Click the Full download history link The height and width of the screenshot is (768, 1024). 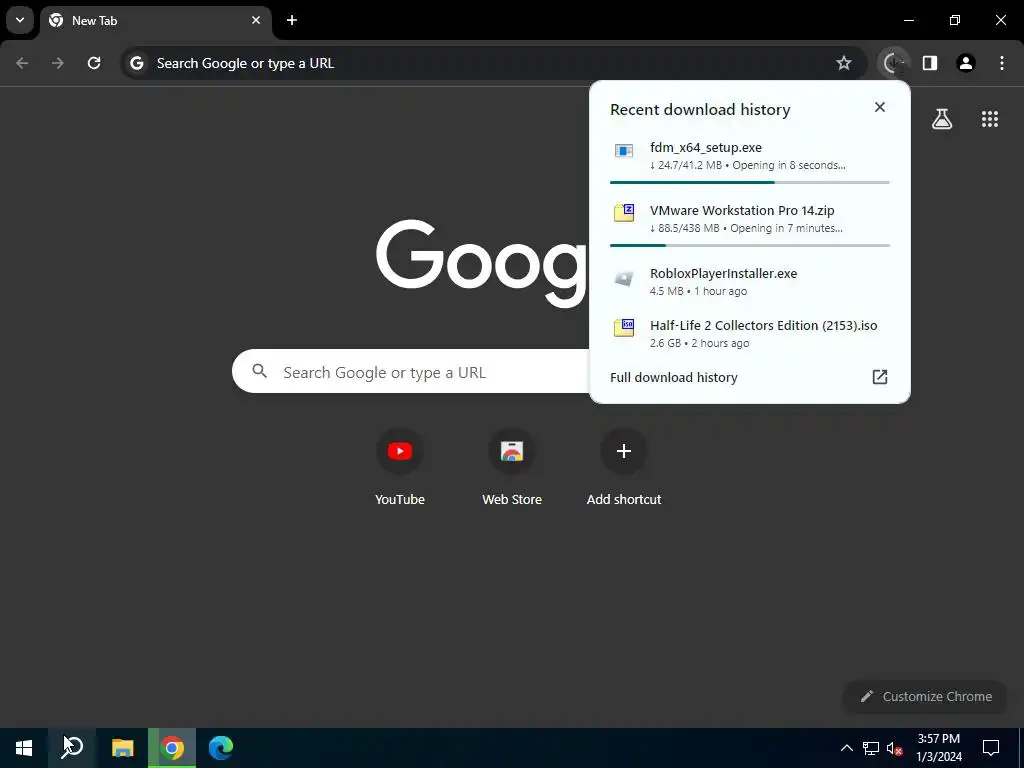[x=673, y=377]
